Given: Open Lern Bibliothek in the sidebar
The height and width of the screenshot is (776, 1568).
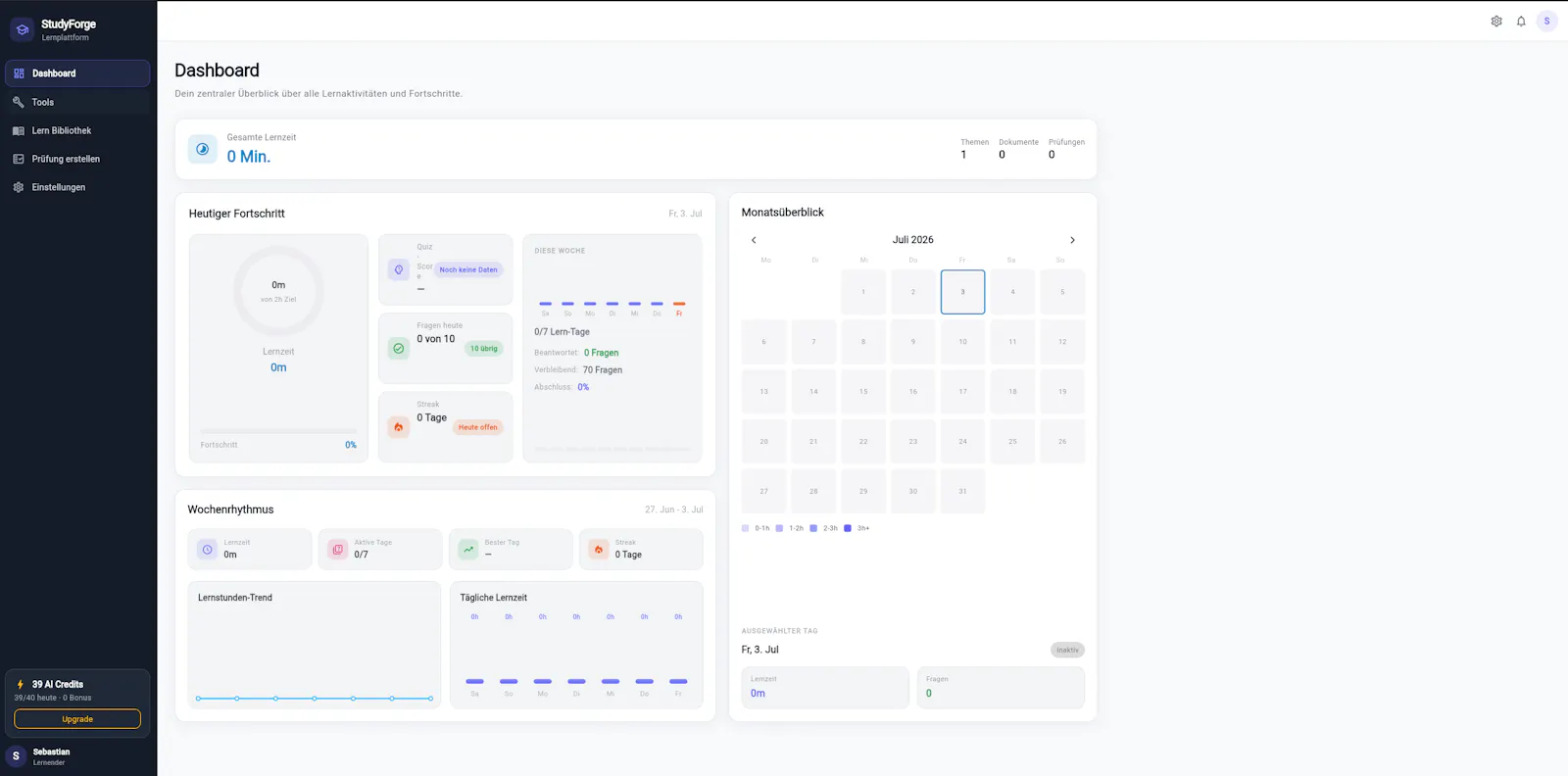Looking at the screenshot, I should tap(77, 130).
